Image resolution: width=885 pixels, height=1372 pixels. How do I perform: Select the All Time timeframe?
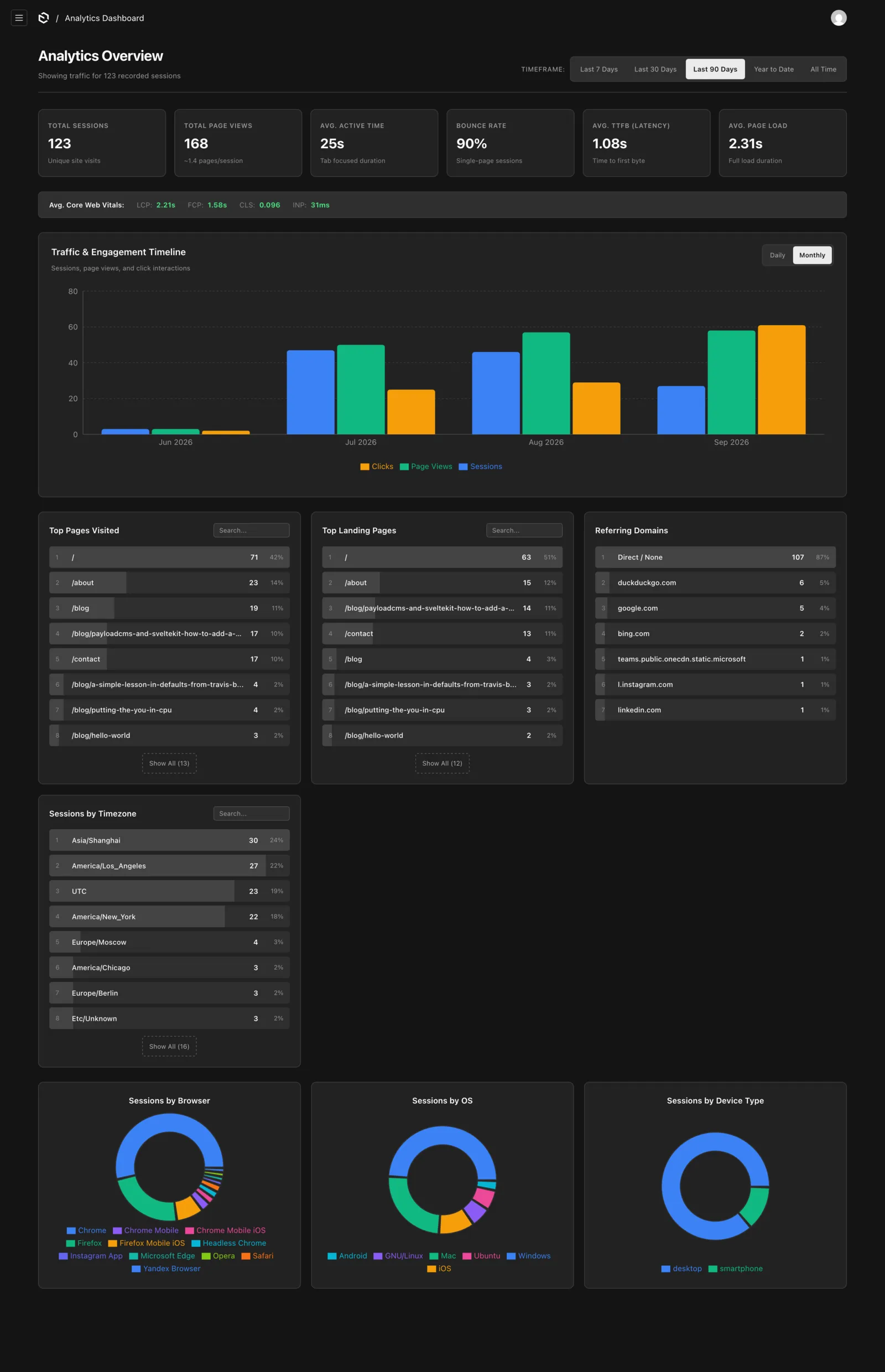(823, 69)
